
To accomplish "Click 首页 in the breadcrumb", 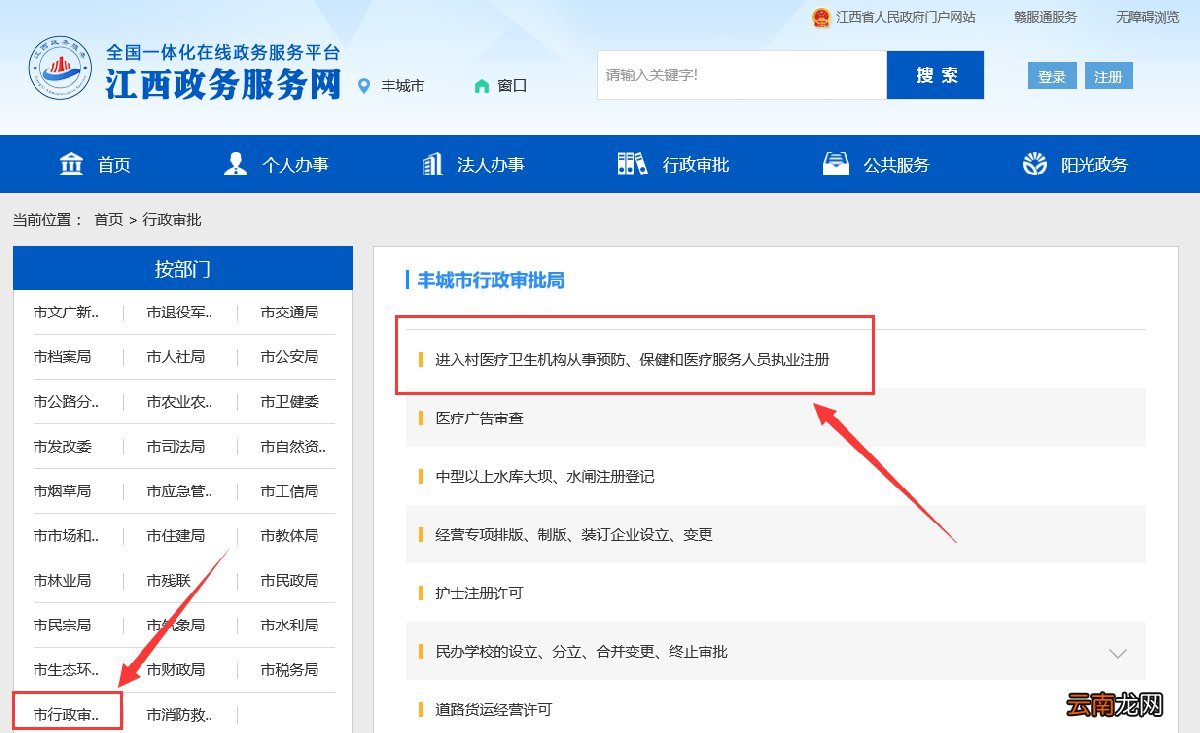I will pyautogui.click(x=109, y=219).
